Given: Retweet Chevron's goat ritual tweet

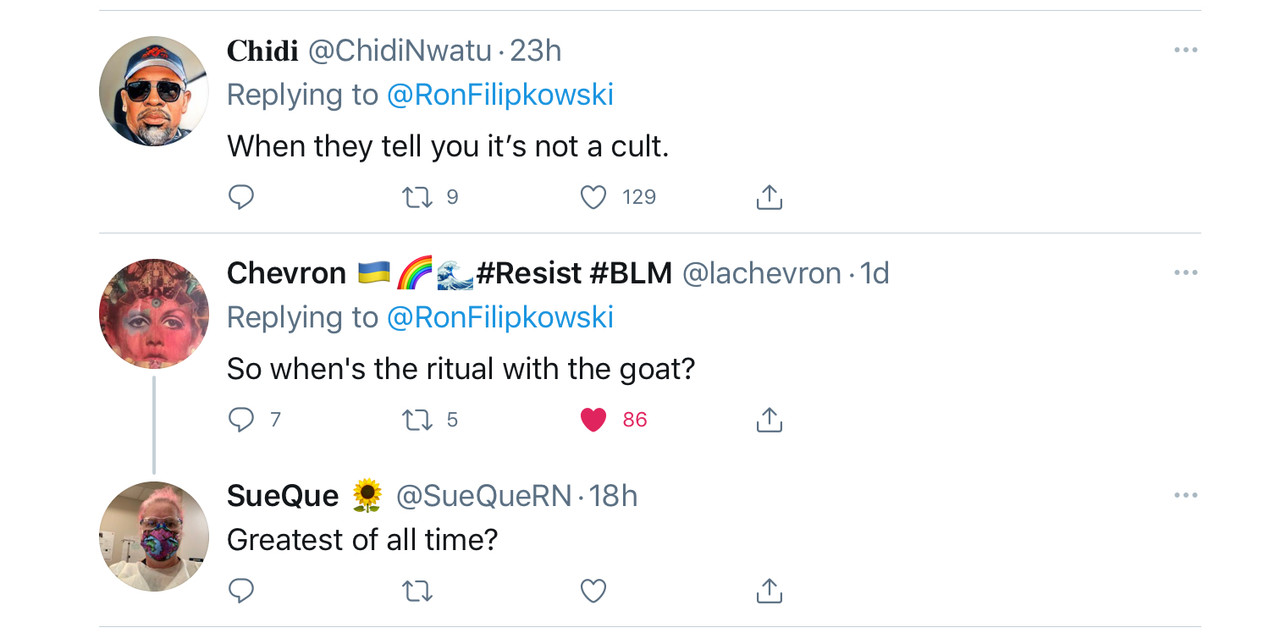Looking at the screenshot, I should (x=416, y=420).
